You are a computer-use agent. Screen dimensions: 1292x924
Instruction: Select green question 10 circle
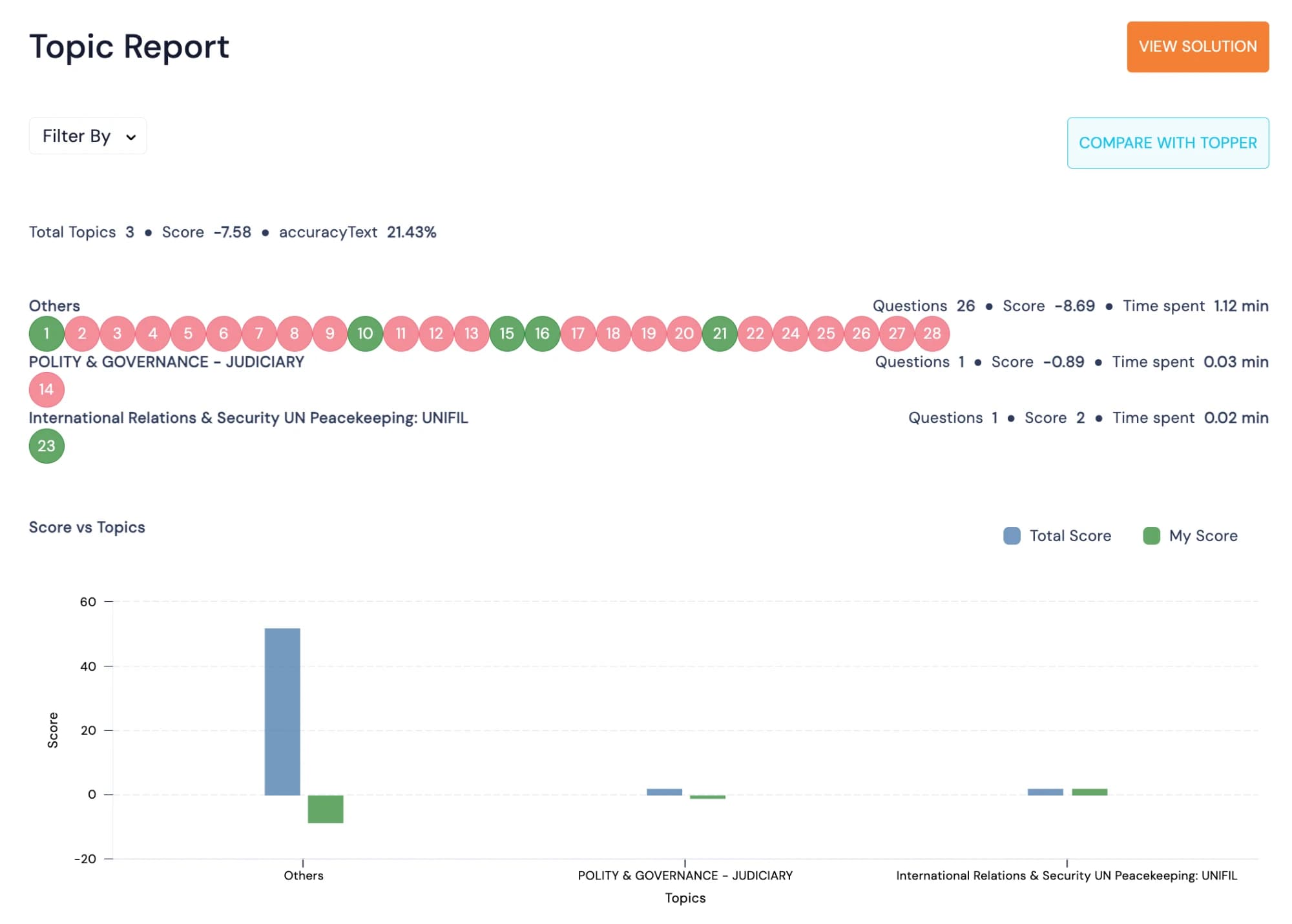point(365,333)
